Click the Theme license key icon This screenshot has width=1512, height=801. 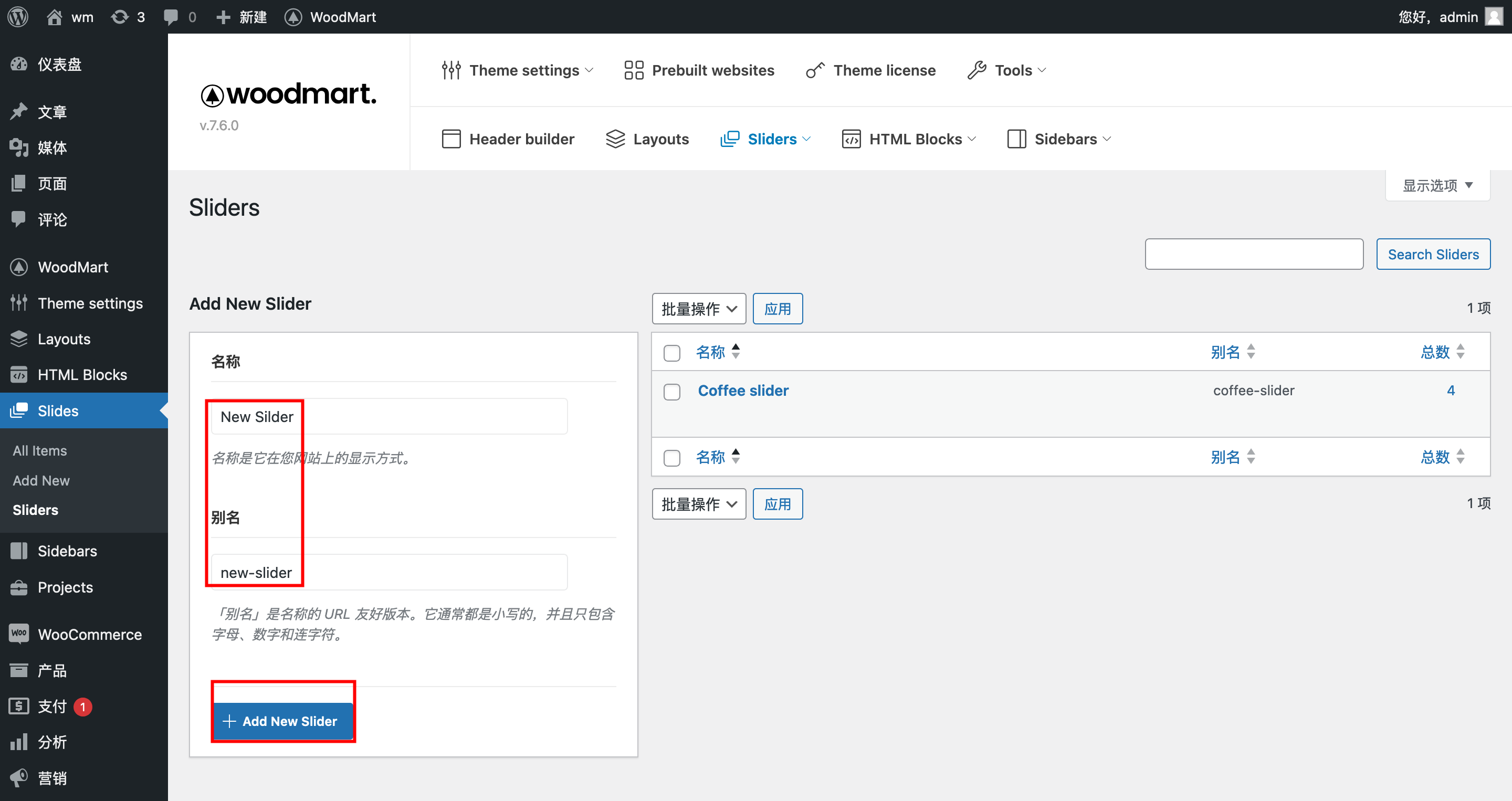coord(815,70)
